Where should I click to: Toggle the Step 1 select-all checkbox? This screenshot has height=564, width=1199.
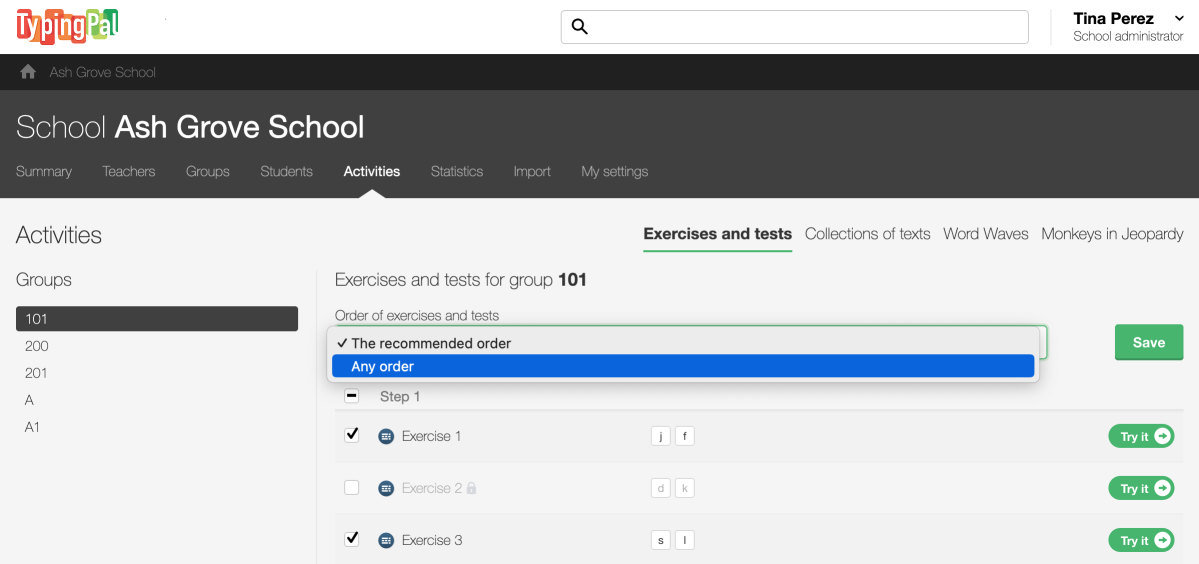click(x=352, y=396)
